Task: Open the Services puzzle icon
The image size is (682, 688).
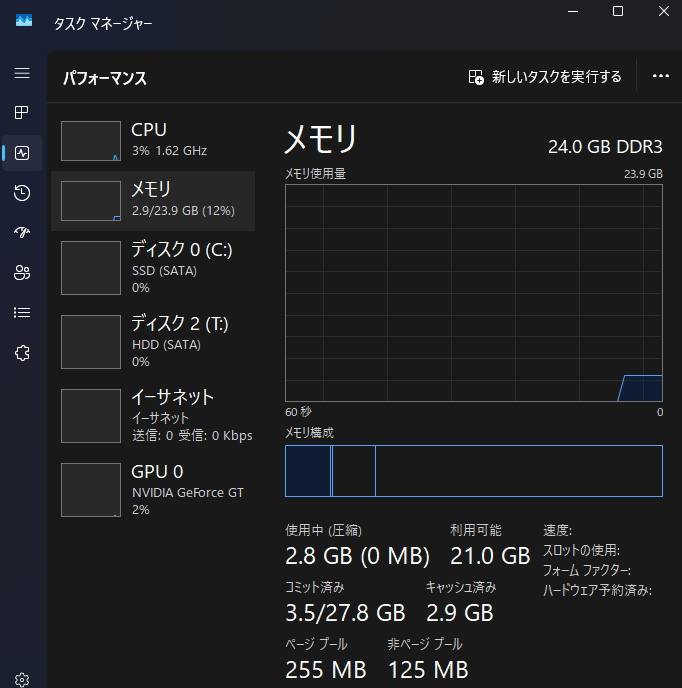Action: 22,352
